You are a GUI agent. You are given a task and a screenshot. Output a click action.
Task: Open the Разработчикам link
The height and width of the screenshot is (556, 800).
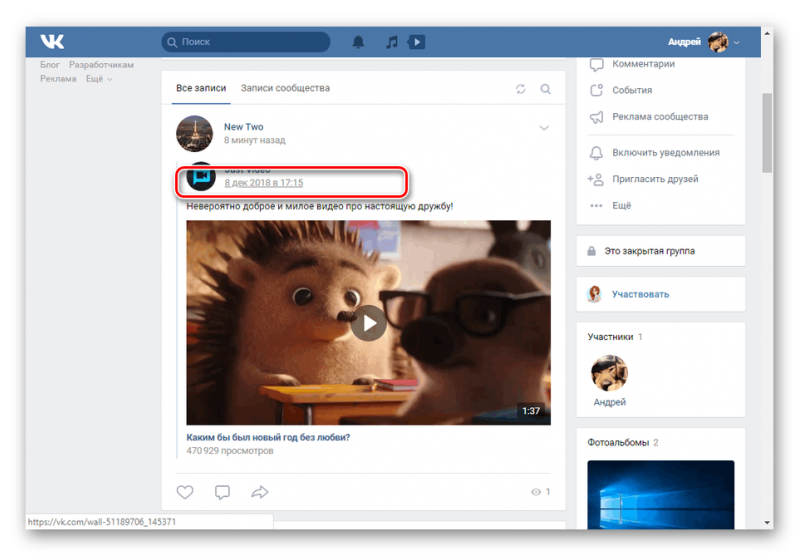(102, 65)
